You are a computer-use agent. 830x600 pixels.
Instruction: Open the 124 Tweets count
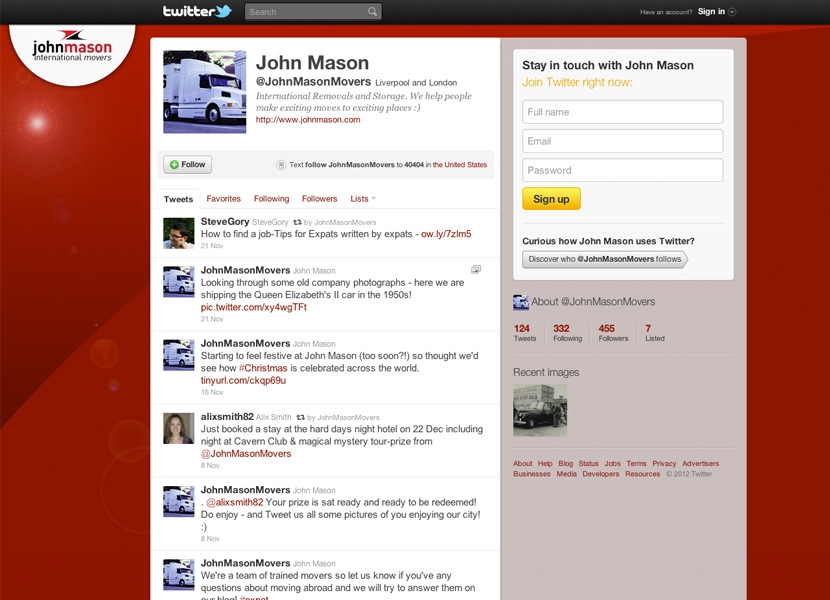pyautogui.click(x=525, y=333)
